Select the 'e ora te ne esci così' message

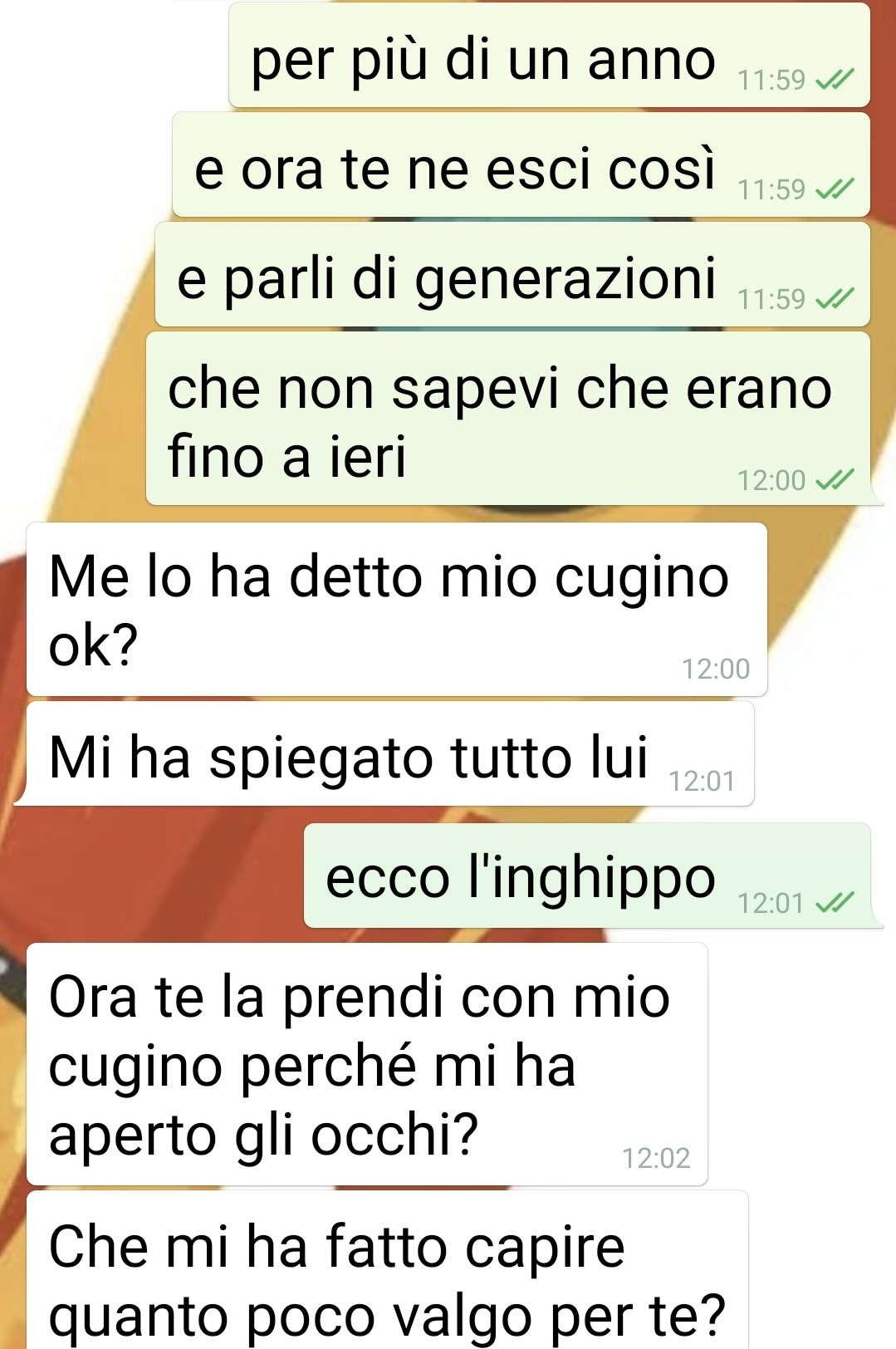(521, 165)
